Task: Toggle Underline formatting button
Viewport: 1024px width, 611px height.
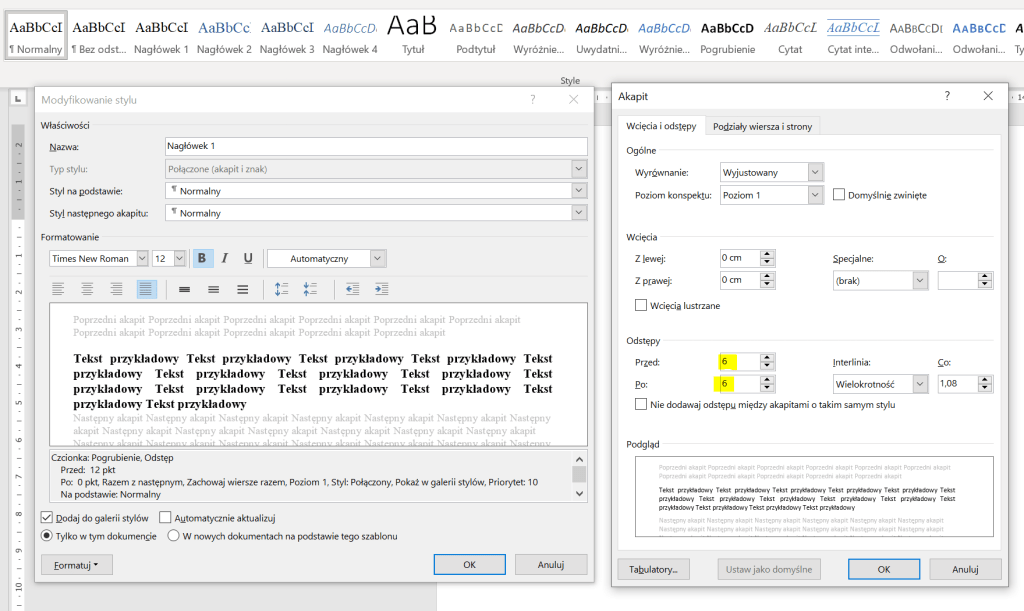Action: (x=248, y=258)
